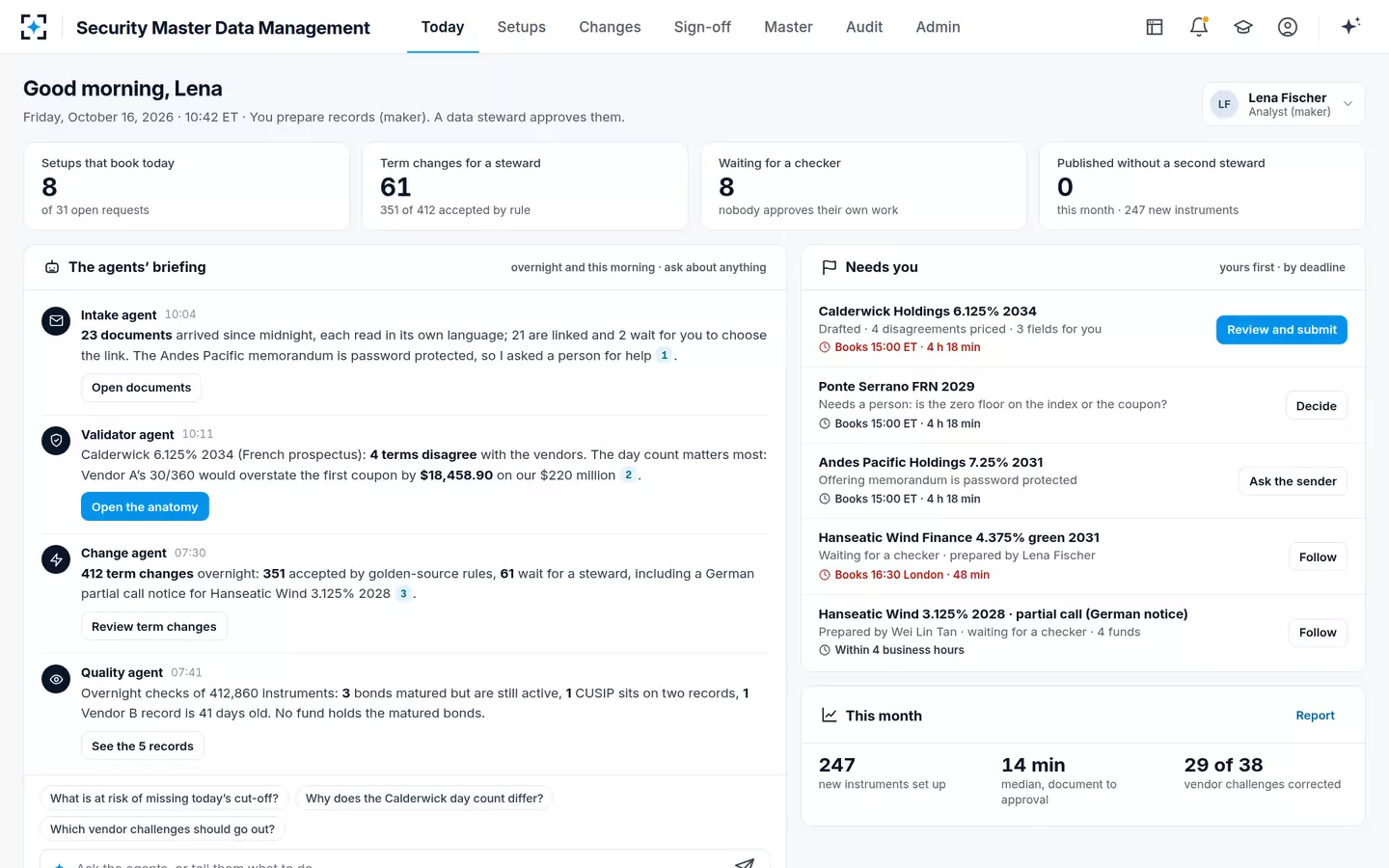The width and height of the screenshot is (1389, 868).
Task: Click the Open the anatomy button
Action: click(145, 507)
